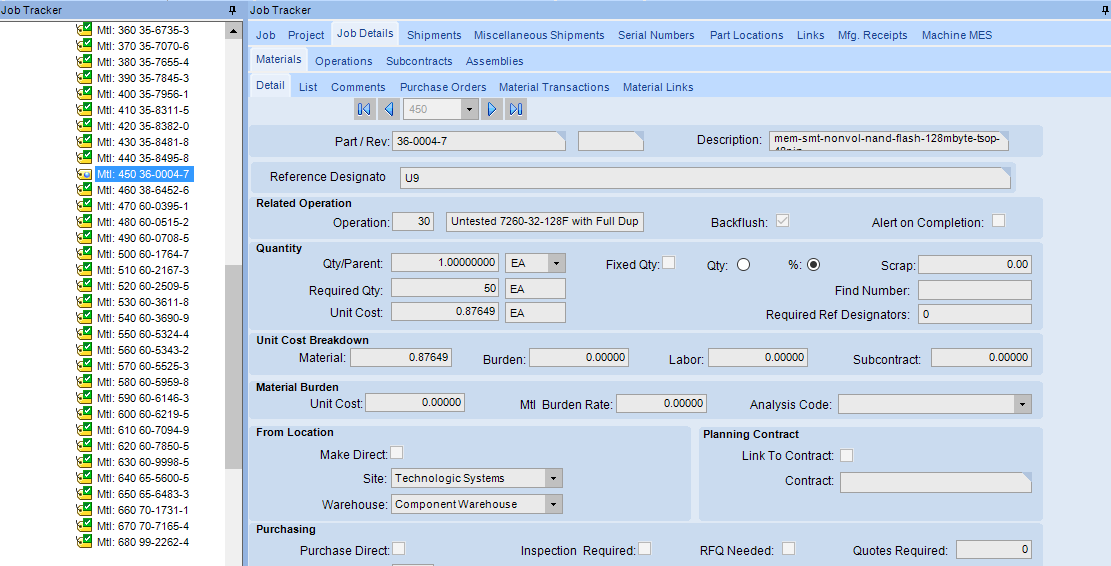Check the Fixed Qty checkbox
Screen dimensions: 1111x566
(x=668, y=263)
